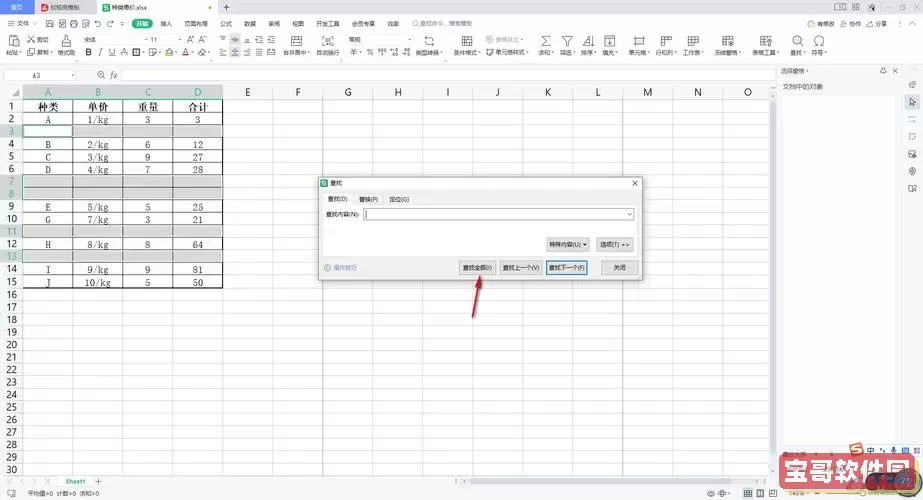
Task: Switch to the Go To tab in Find dialog
Action: (399, 199)
